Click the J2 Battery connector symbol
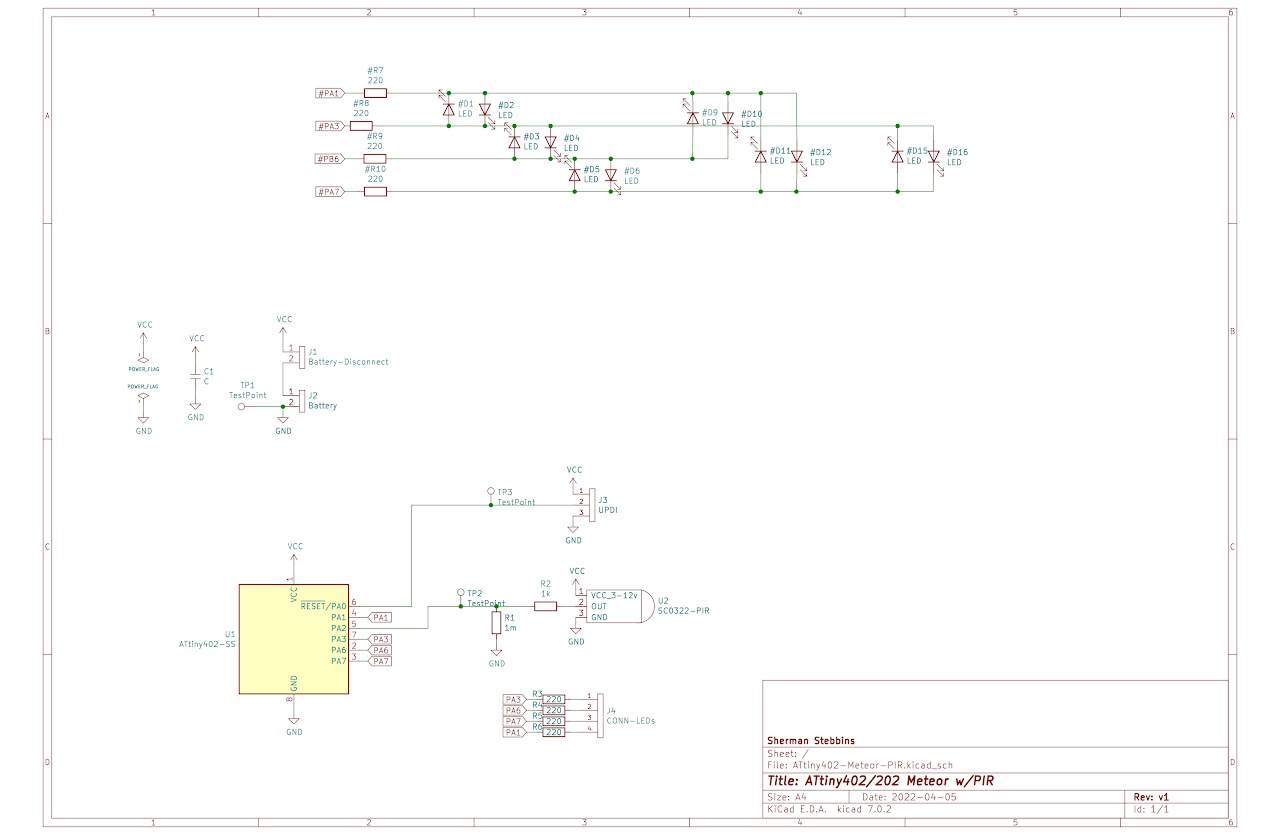Image resolution: width=1280 pixels, height=835 pixels. [x=300, y=400]
